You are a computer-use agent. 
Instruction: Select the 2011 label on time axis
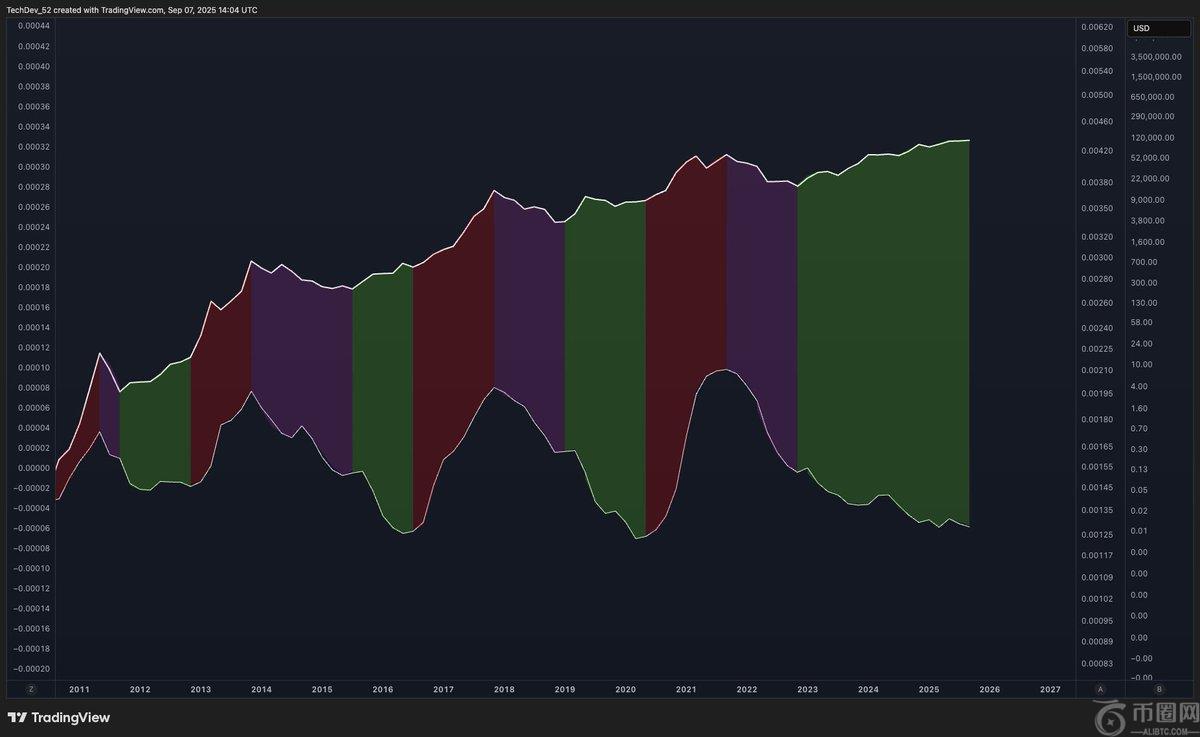(x=79, y=689)
